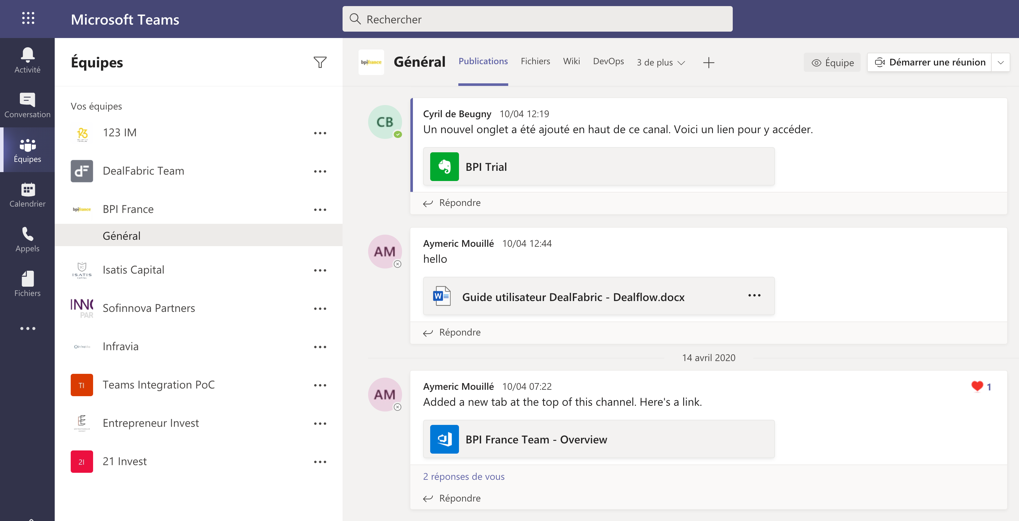
Task: Reply to Cyril de Beugny's message
Action: point(452,203)
